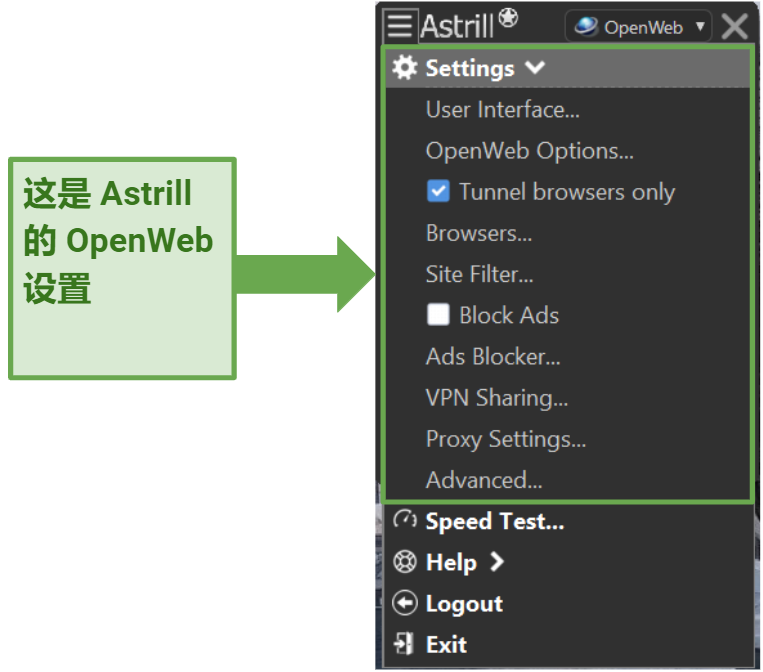This screenshot has width=763, height=672.
Task: Open VPN Sharing entry
Action: (x=497, y=398)
